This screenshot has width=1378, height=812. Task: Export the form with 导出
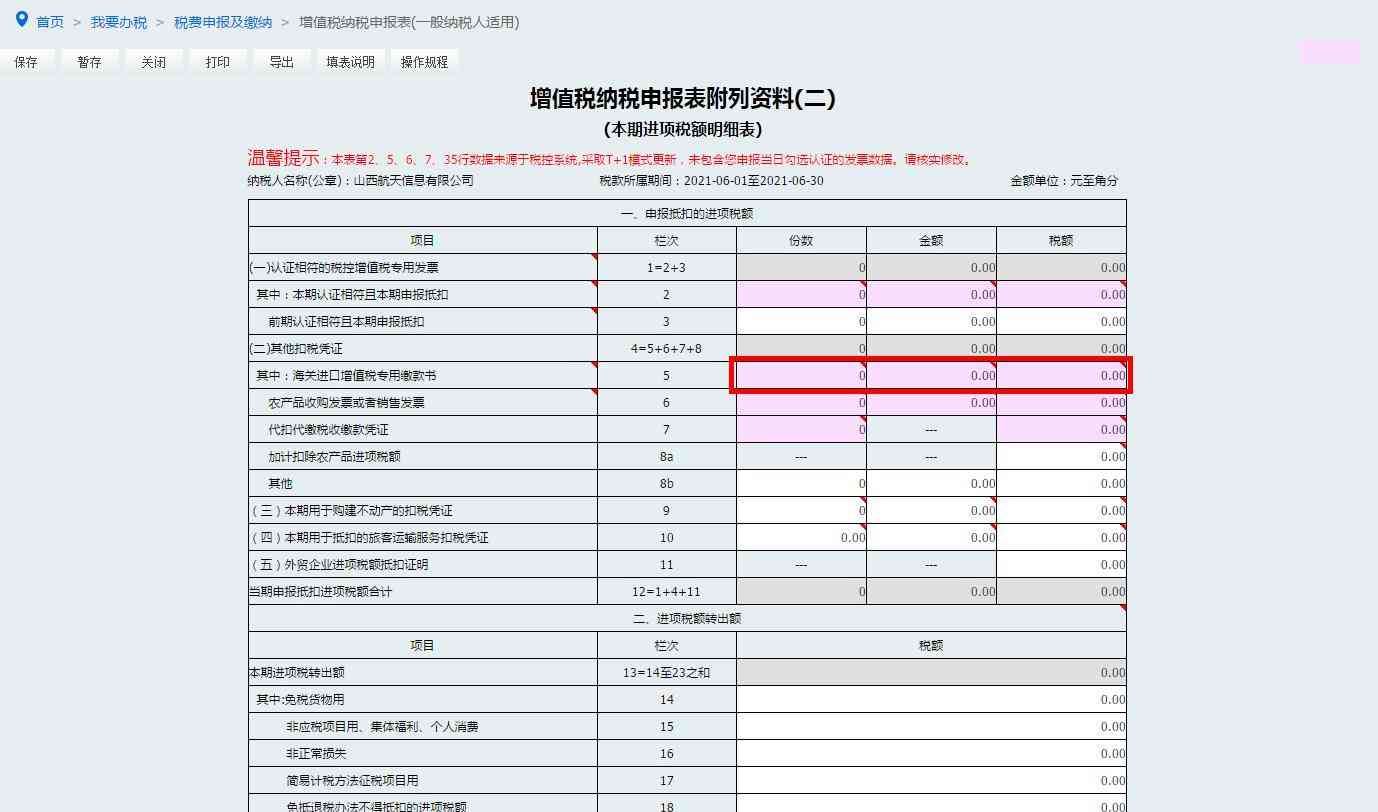(281, 62)
